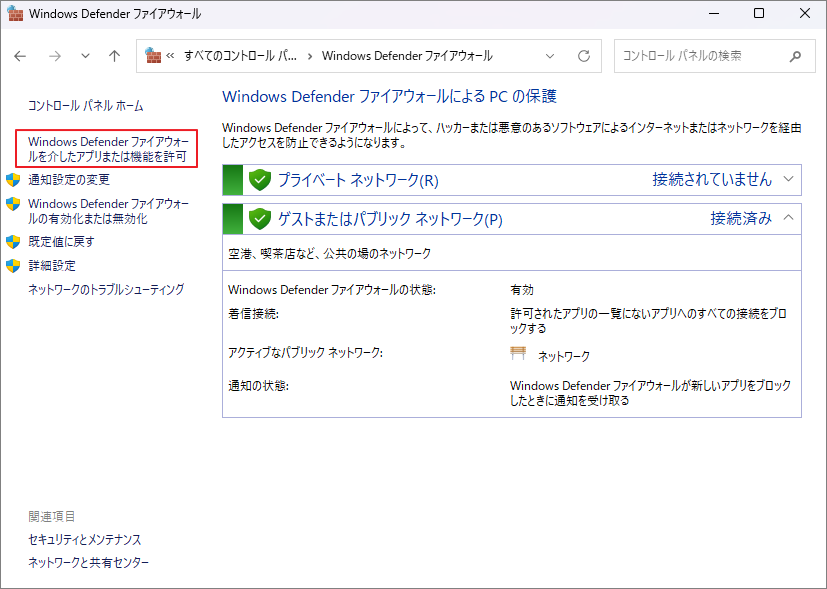Go back with the left arrow button

pos(20,56)
